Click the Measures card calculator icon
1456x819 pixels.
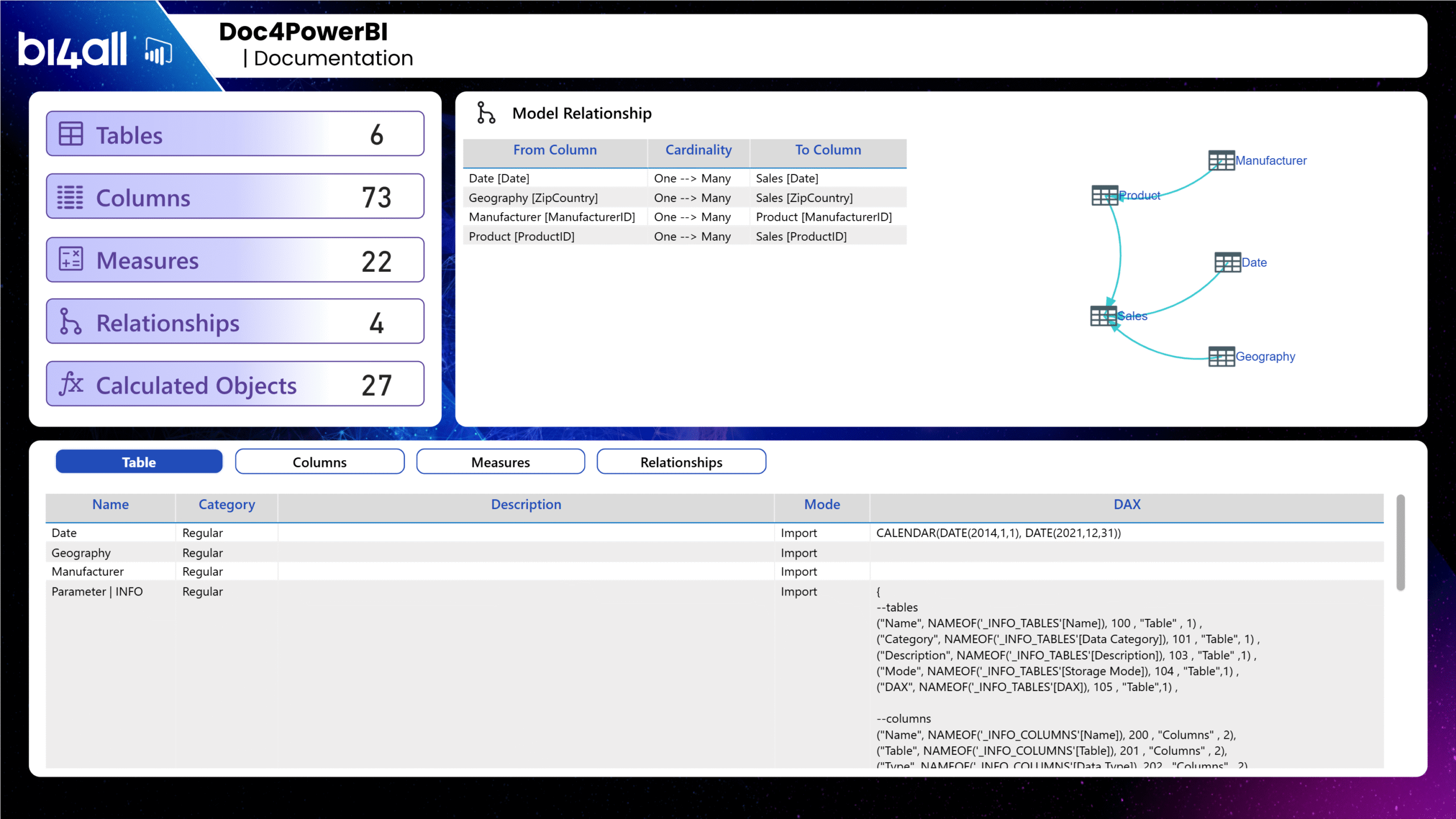click(x=71, y=259)
